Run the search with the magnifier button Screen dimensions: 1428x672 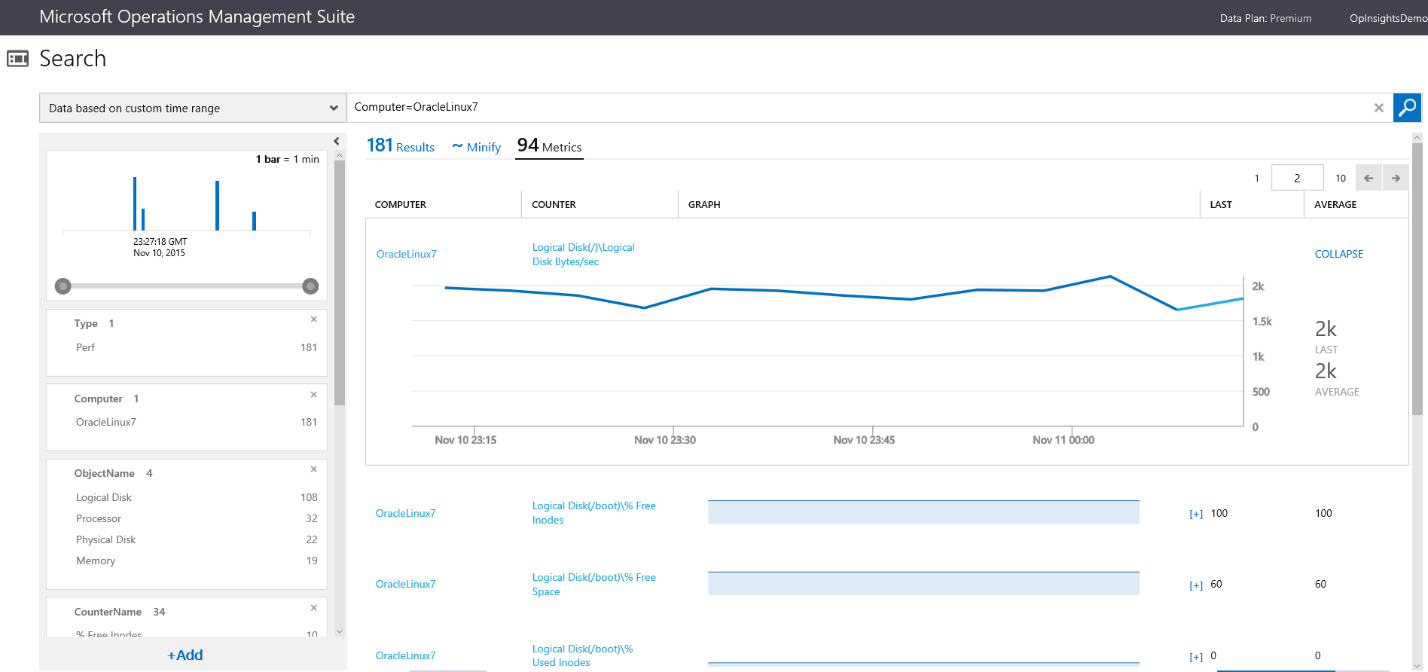click(1407, 107)
